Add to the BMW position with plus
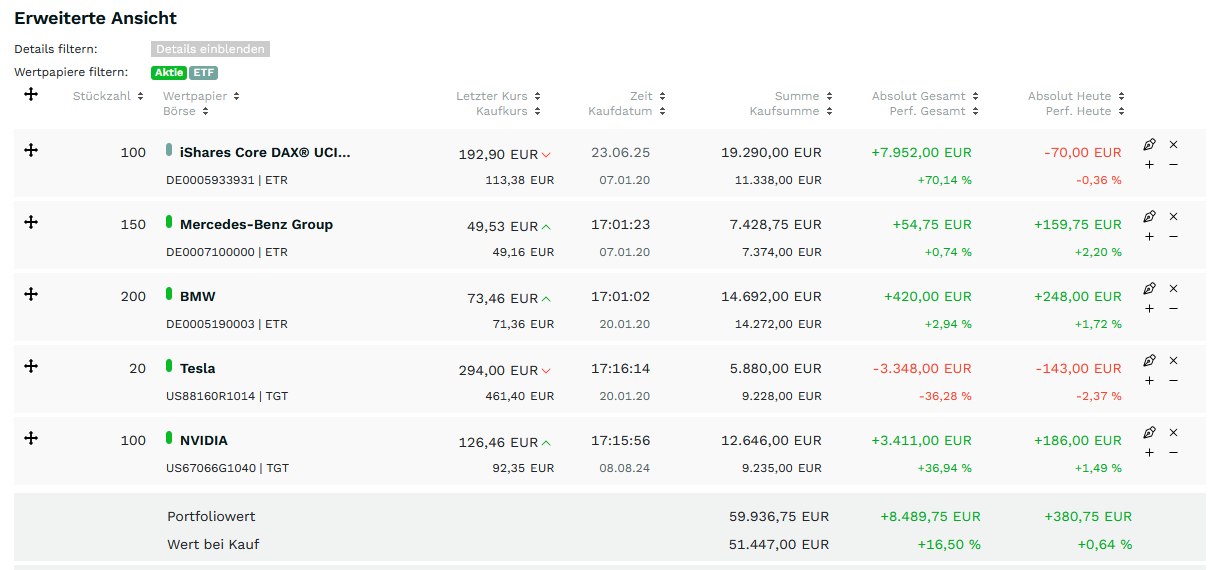1215x570 pixels. tap(1149, 308)
